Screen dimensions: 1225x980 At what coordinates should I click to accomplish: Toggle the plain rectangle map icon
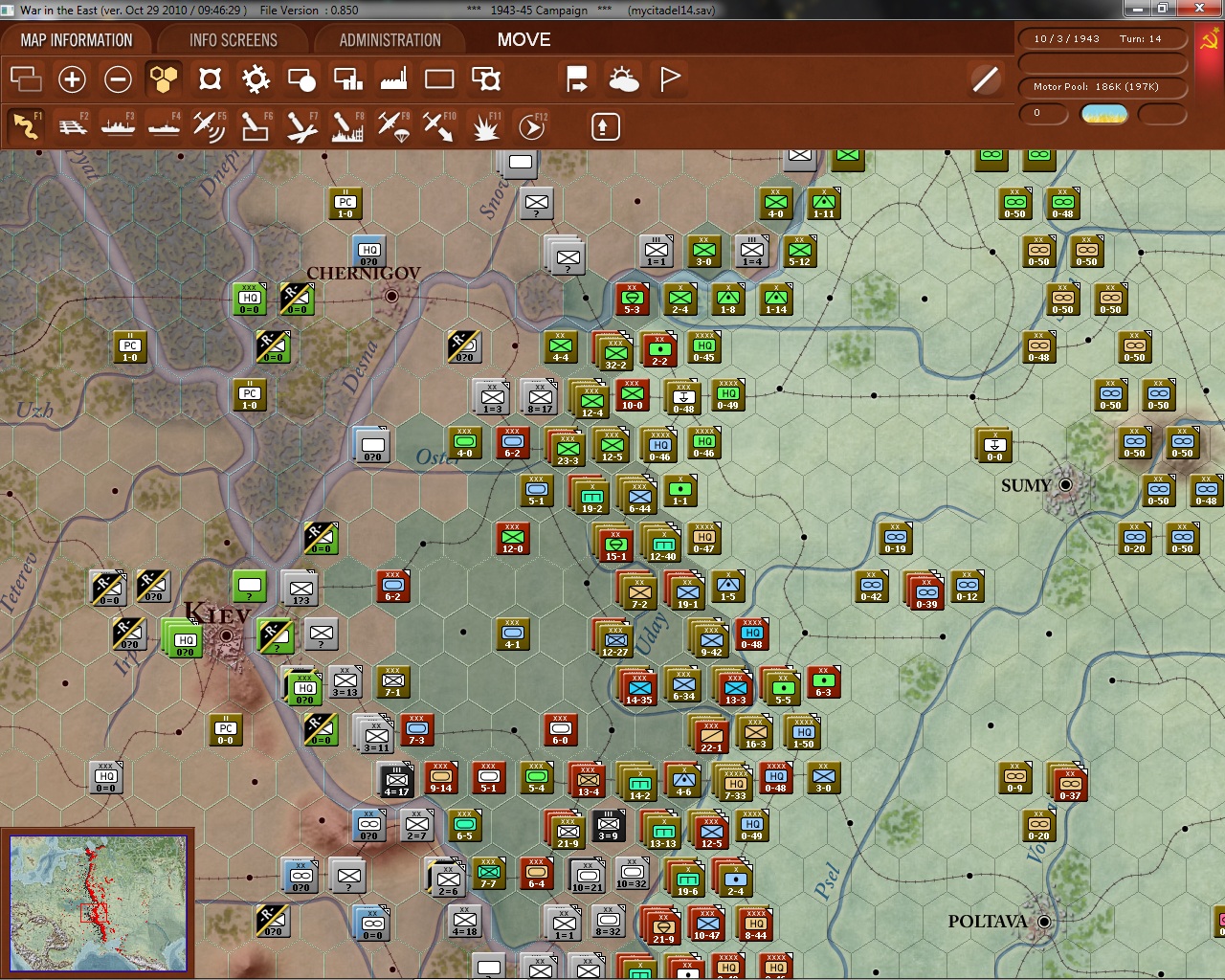439,79
